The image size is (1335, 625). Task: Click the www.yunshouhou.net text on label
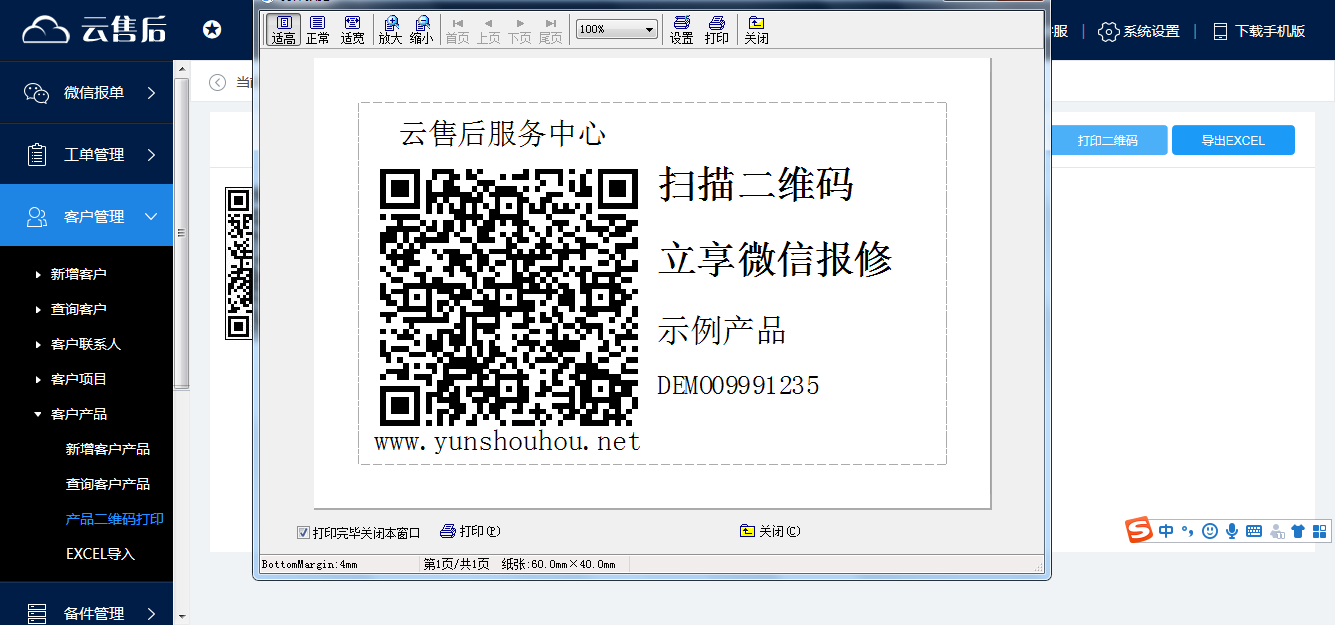pyautogui.click(x=507, y=441)
